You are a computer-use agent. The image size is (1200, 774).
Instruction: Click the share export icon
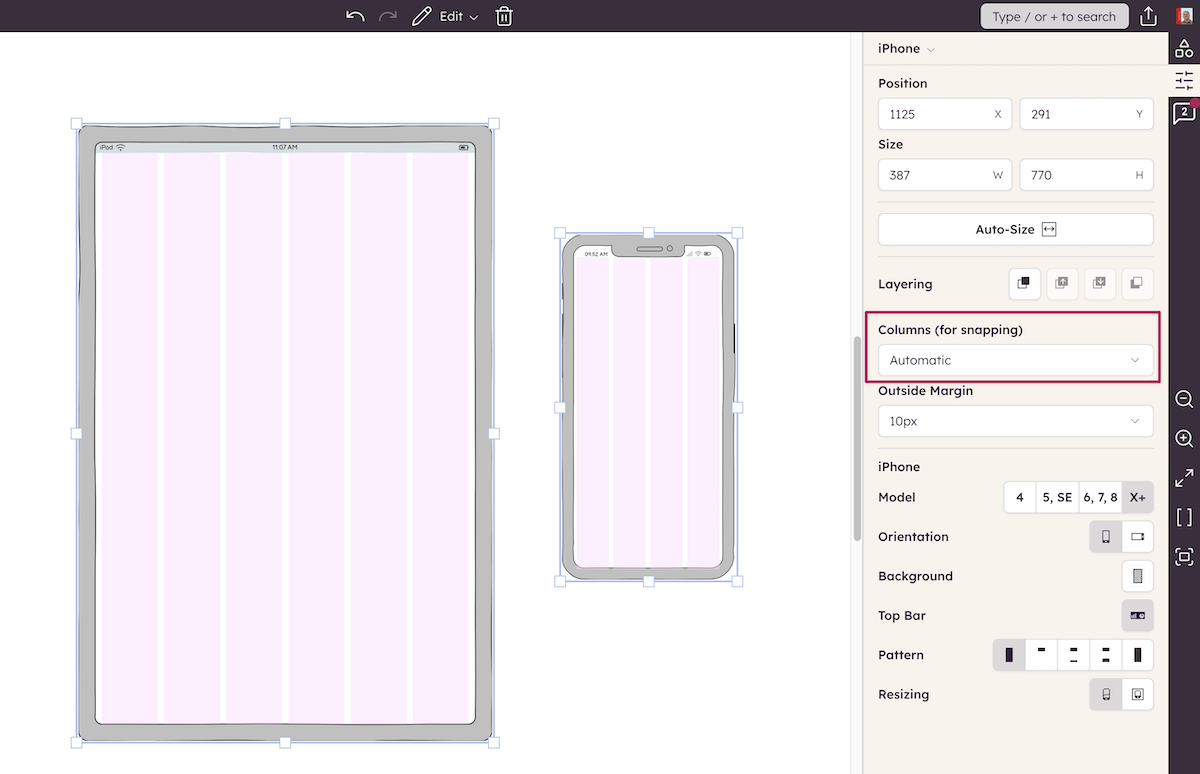coord(1149,16)
